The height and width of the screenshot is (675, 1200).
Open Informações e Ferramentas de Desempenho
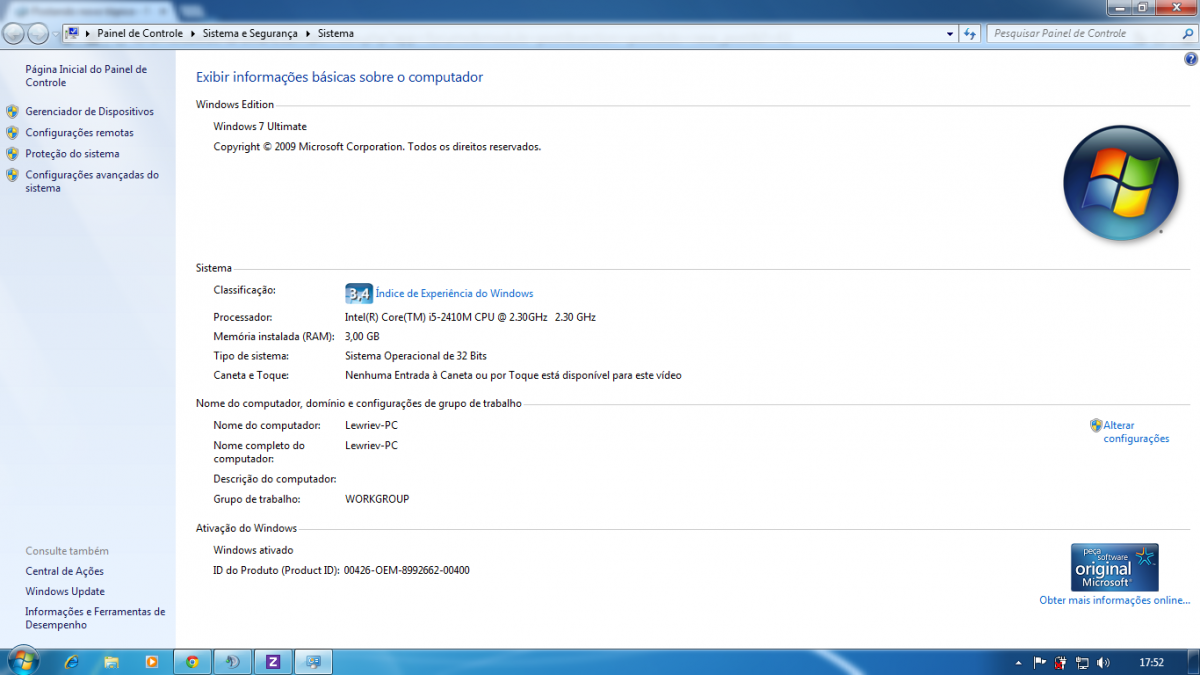click(x=95, y=618)
